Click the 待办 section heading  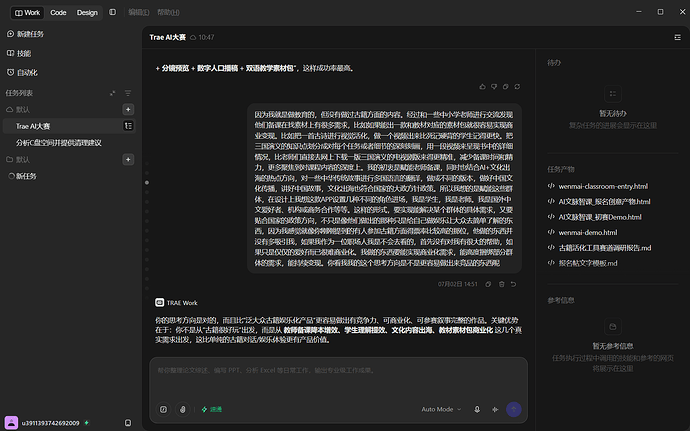pyautogui.click(x=554, y=63)
